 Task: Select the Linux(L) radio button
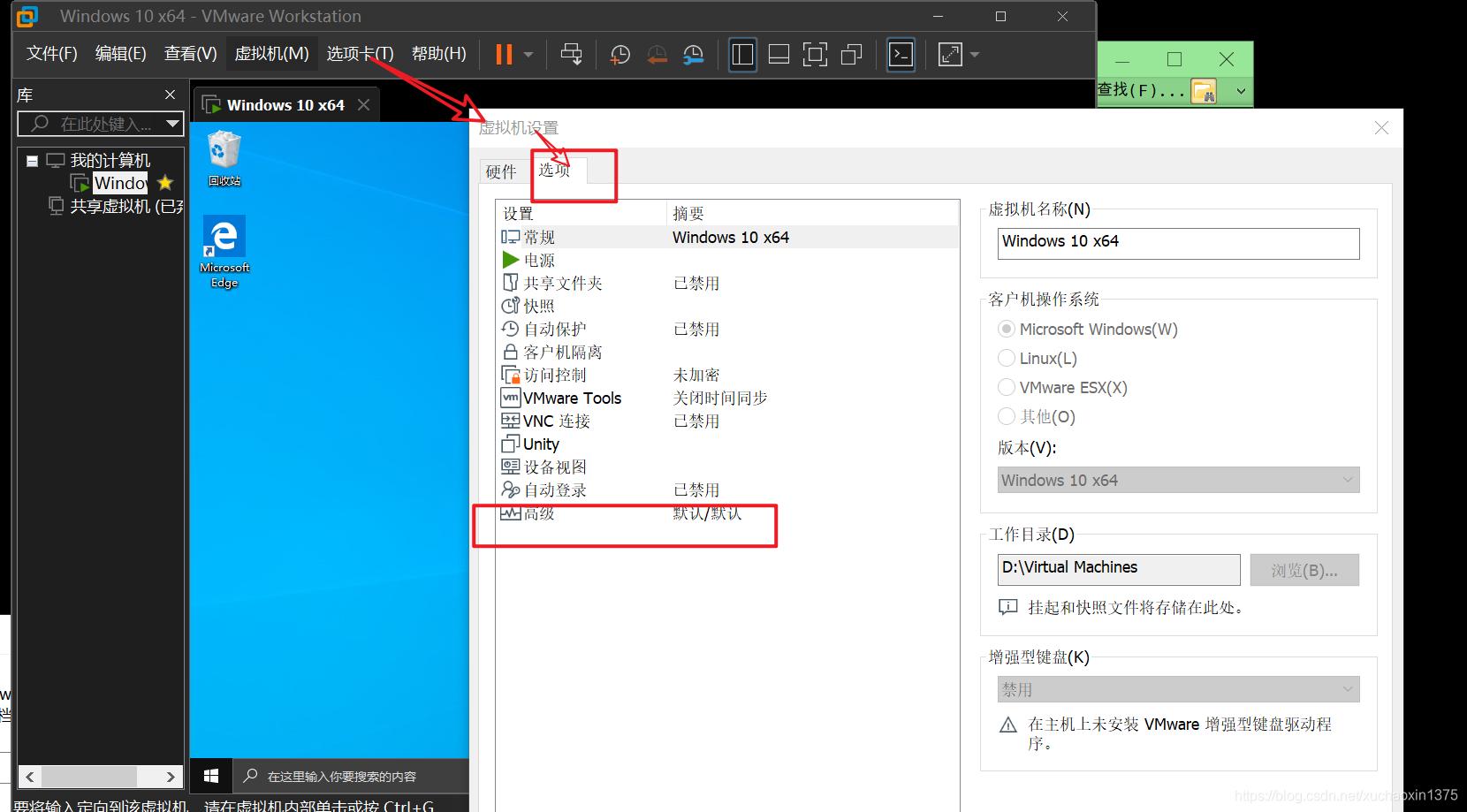(x=1006, y=358)
